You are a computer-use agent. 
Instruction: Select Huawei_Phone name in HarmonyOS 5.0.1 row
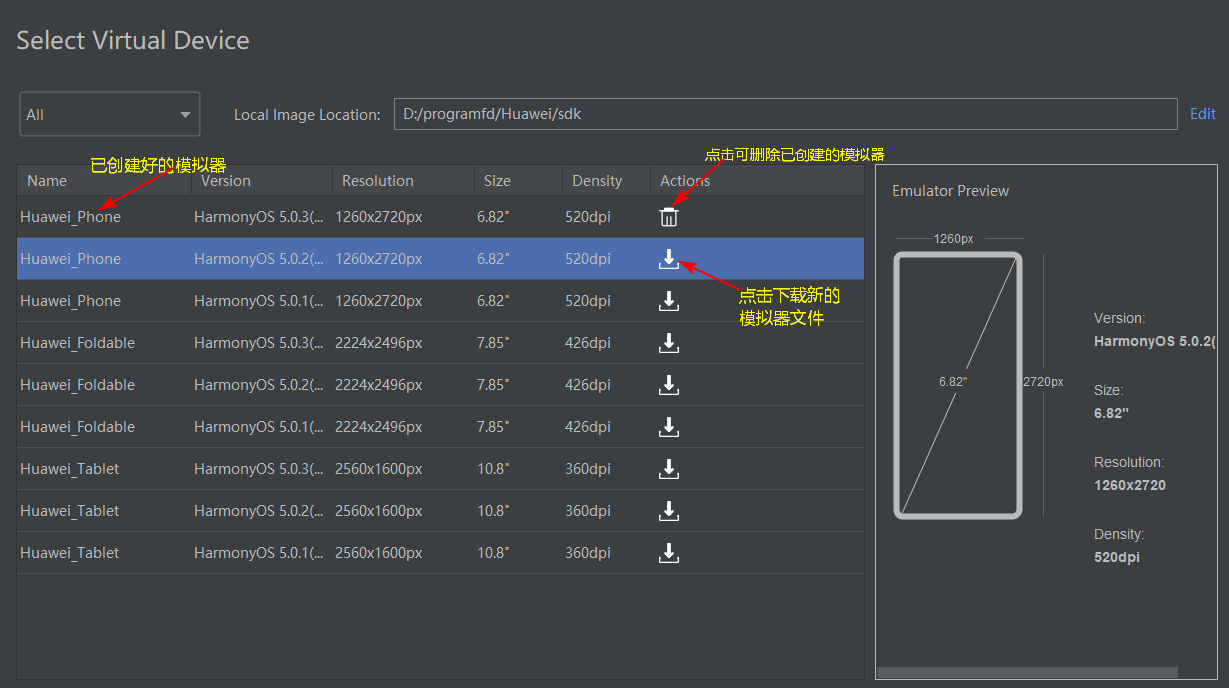70,301
